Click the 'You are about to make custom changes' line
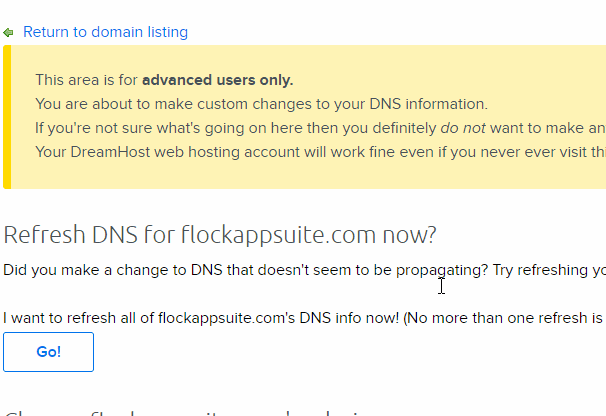This screenshot has width=606, height=416. click(x=262, y=104)
